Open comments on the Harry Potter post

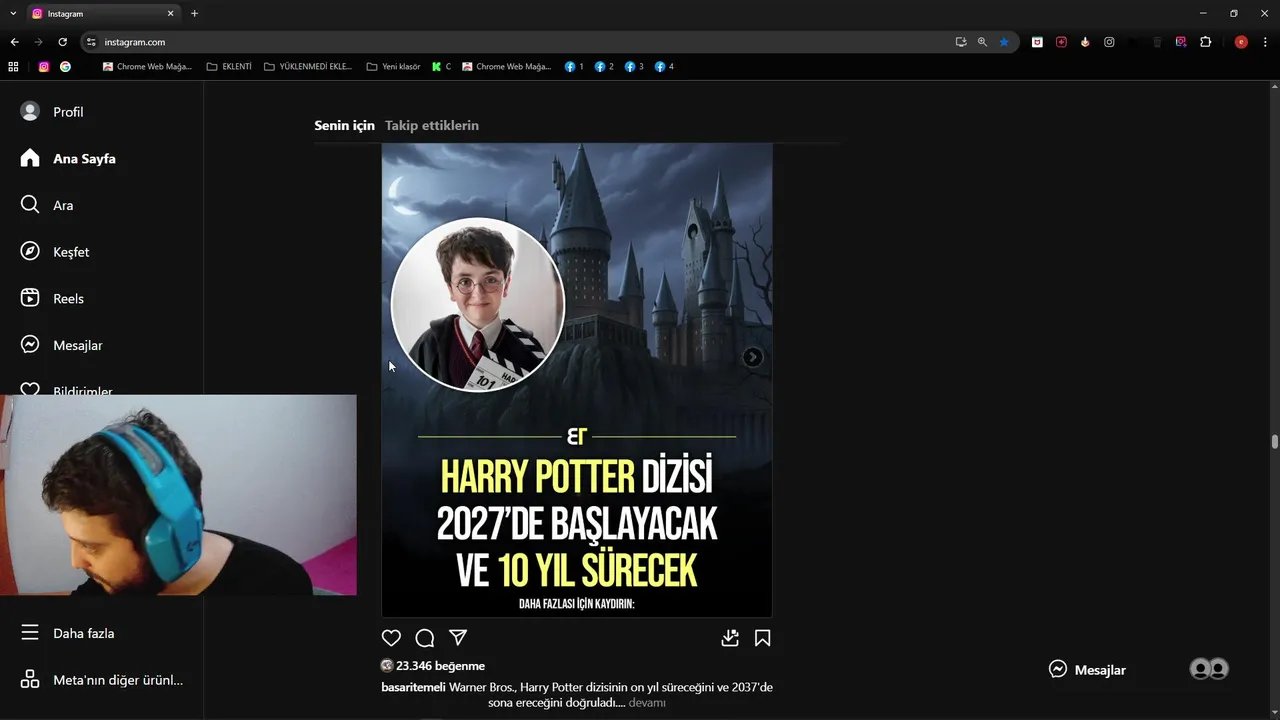click(424, 638)
